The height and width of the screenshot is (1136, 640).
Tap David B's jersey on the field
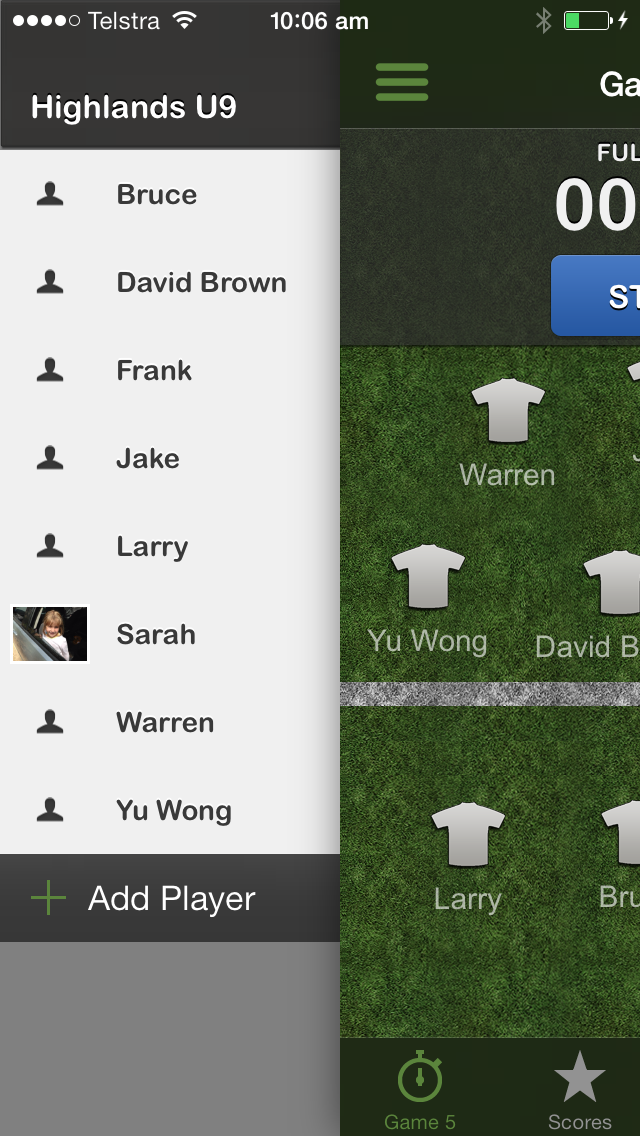click(612, 582)
